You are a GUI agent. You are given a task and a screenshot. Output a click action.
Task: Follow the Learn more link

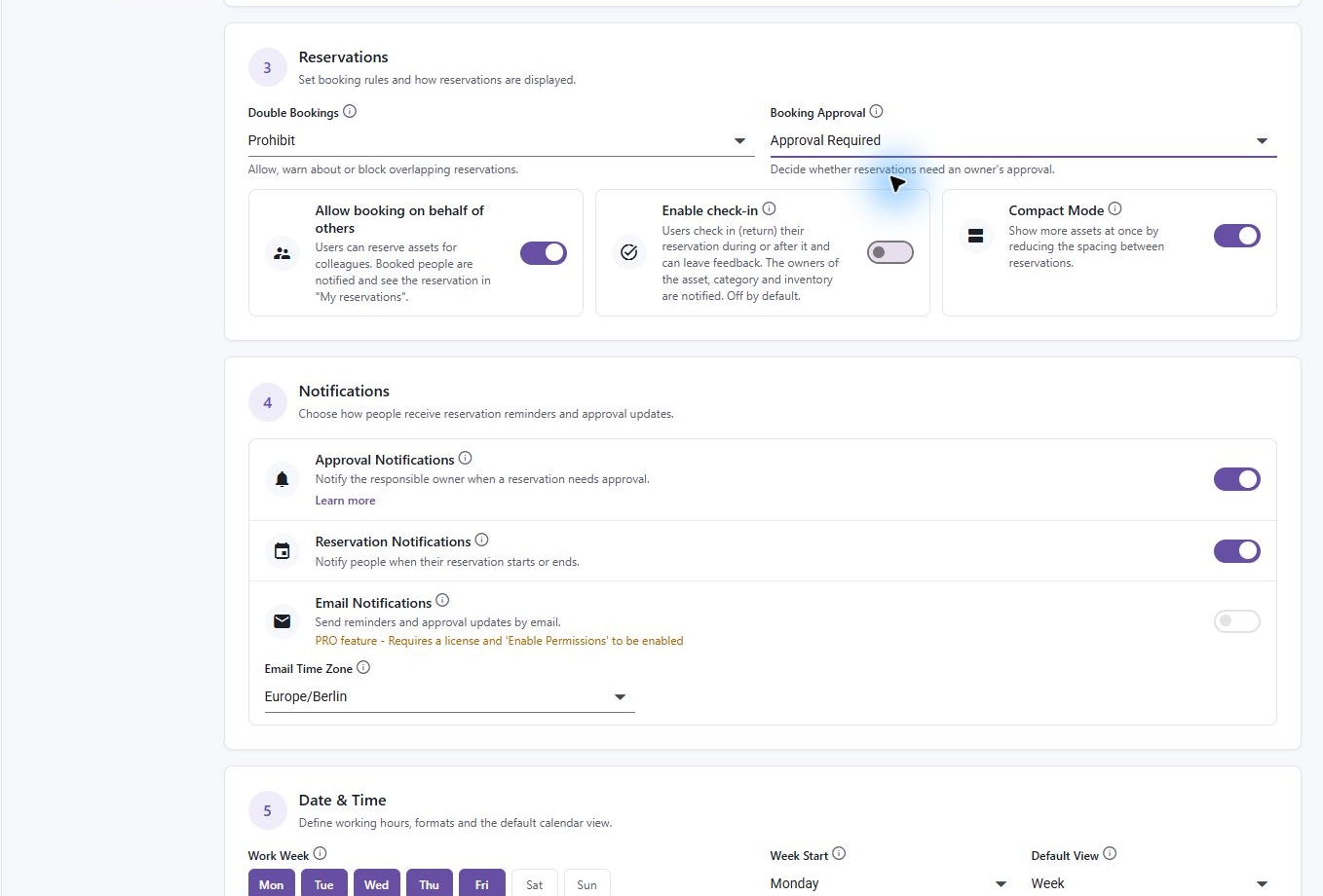[x=345, y=501]
